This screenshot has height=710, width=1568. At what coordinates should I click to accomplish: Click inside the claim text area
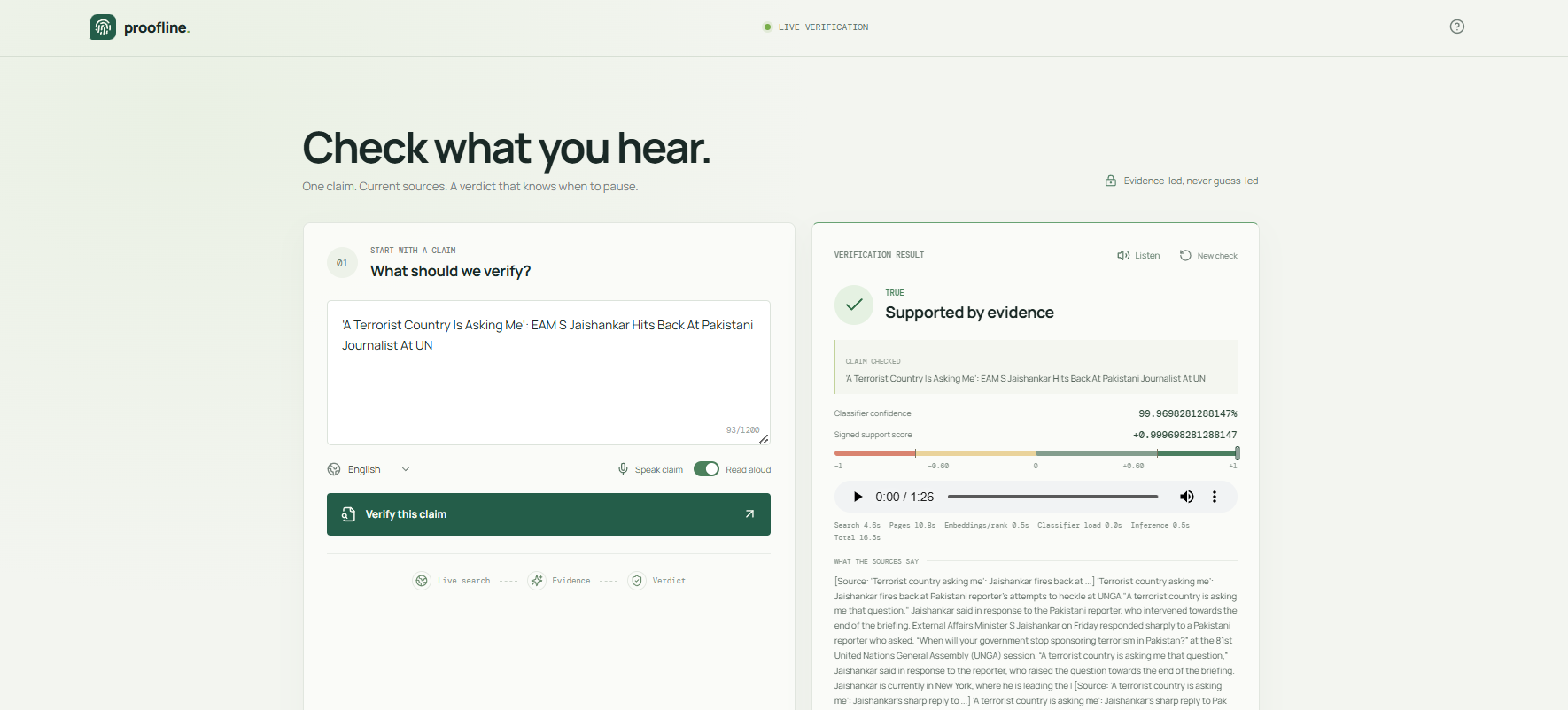pos(548,373)
